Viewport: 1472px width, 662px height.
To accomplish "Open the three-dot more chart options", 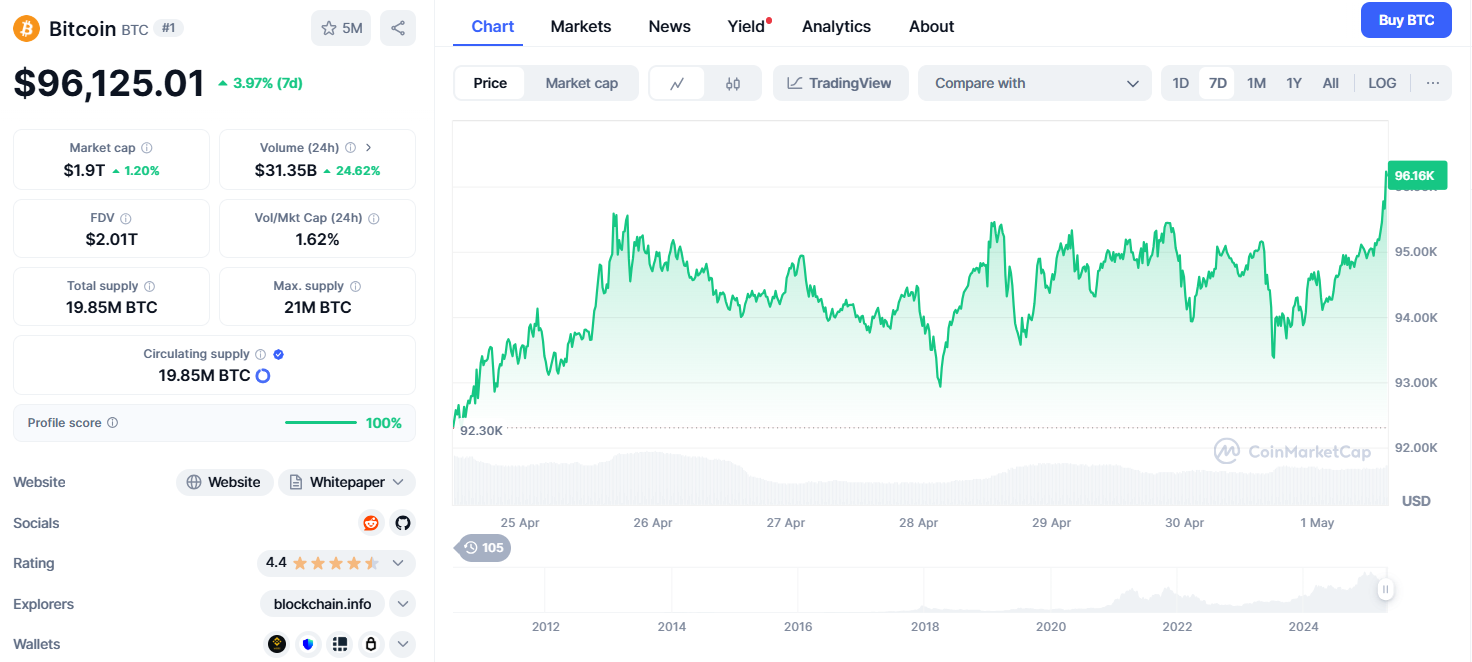I will (1433, 83).
